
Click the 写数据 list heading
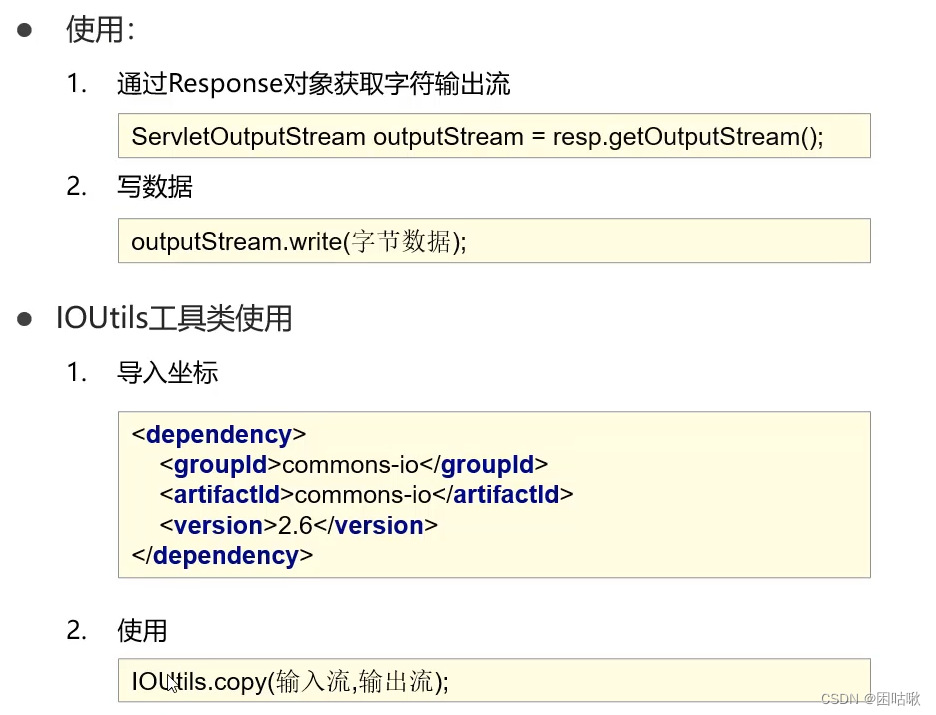[x=155, y=187]
